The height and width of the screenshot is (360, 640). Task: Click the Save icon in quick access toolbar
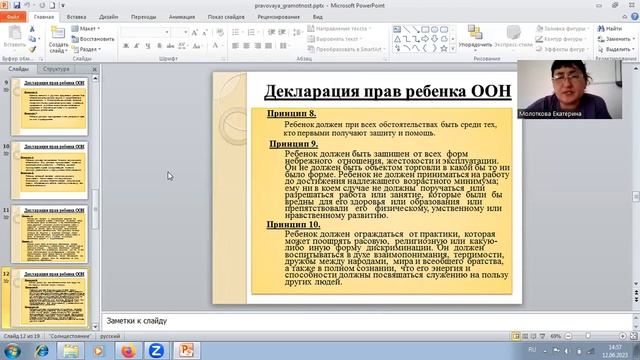(17, 5)
